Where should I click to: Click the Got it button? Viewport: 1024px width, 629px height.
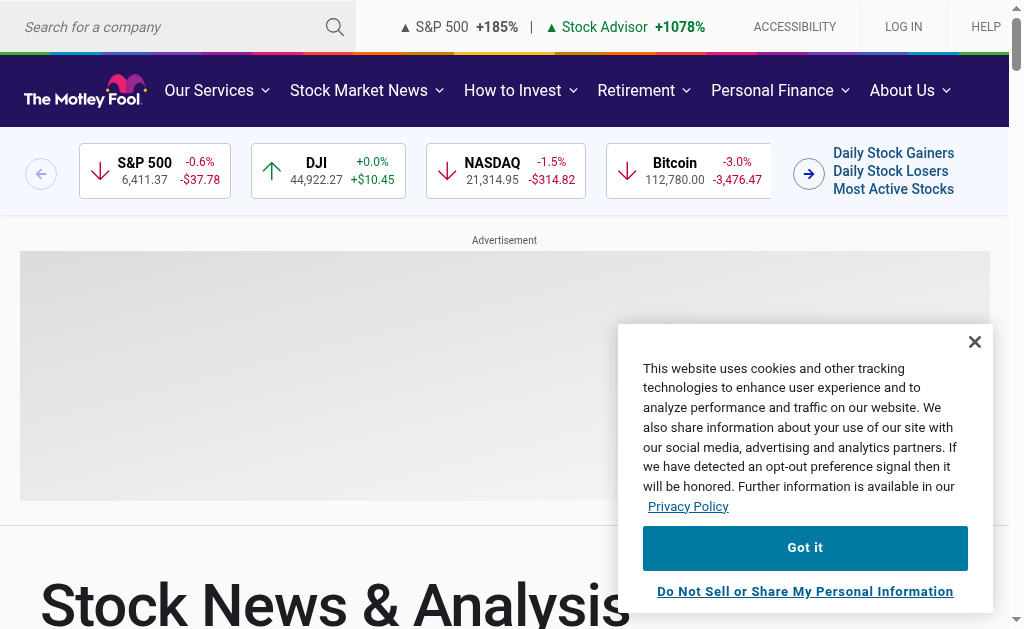pos(805,548)
